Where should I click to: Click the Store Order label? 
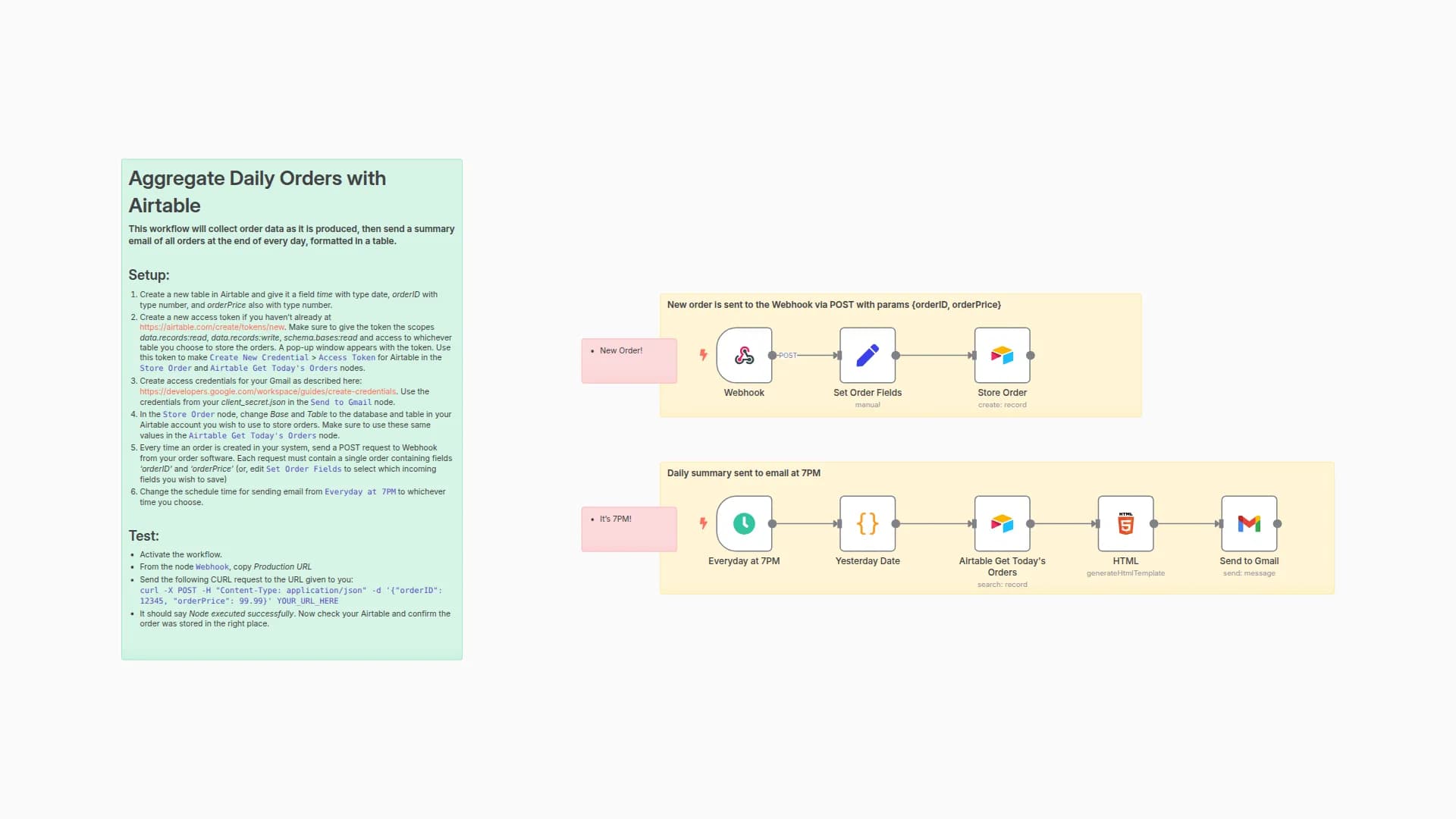coord(1002,393)
